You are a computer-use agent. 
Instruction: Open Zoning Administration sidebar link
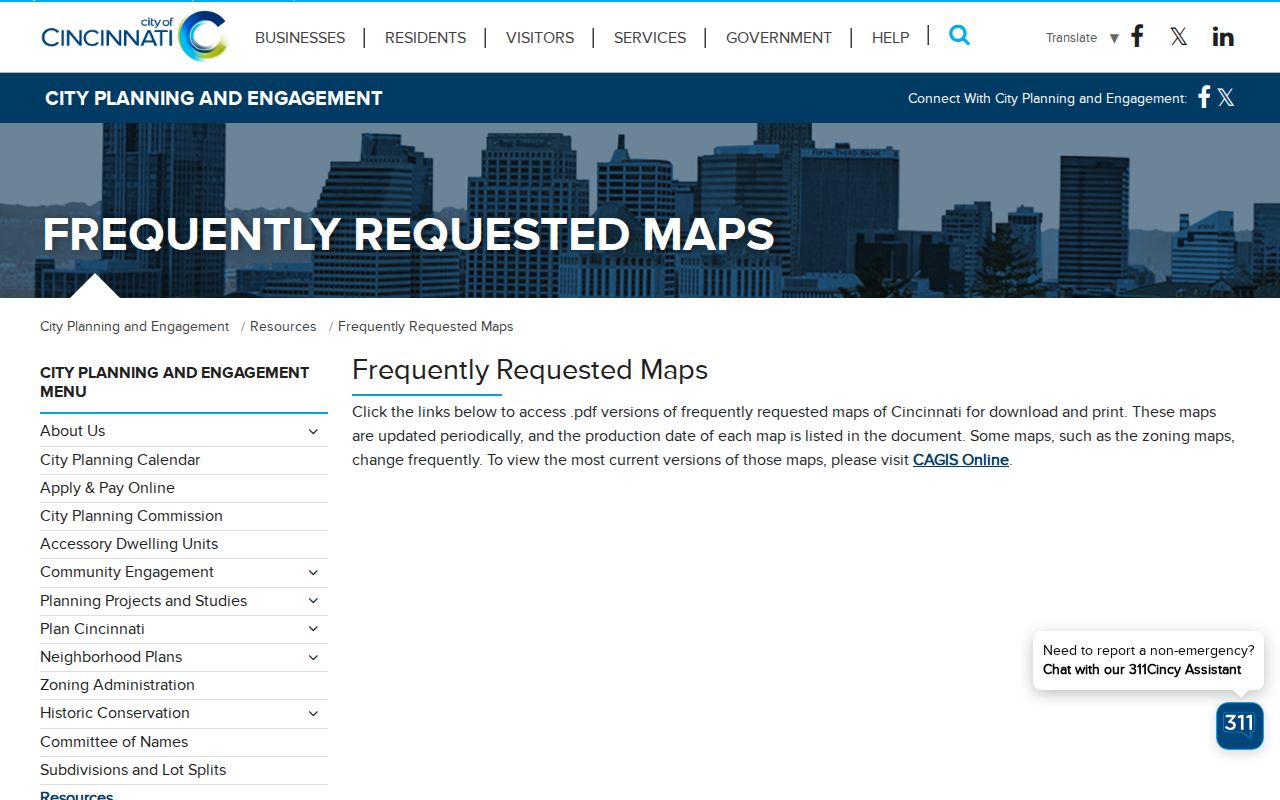click(117, 685)
